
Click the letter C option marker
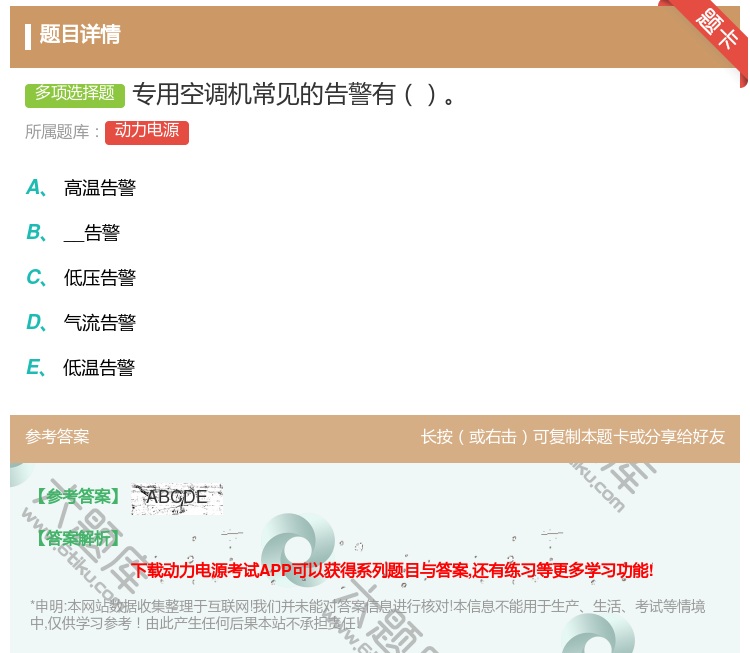click(36, 277)
